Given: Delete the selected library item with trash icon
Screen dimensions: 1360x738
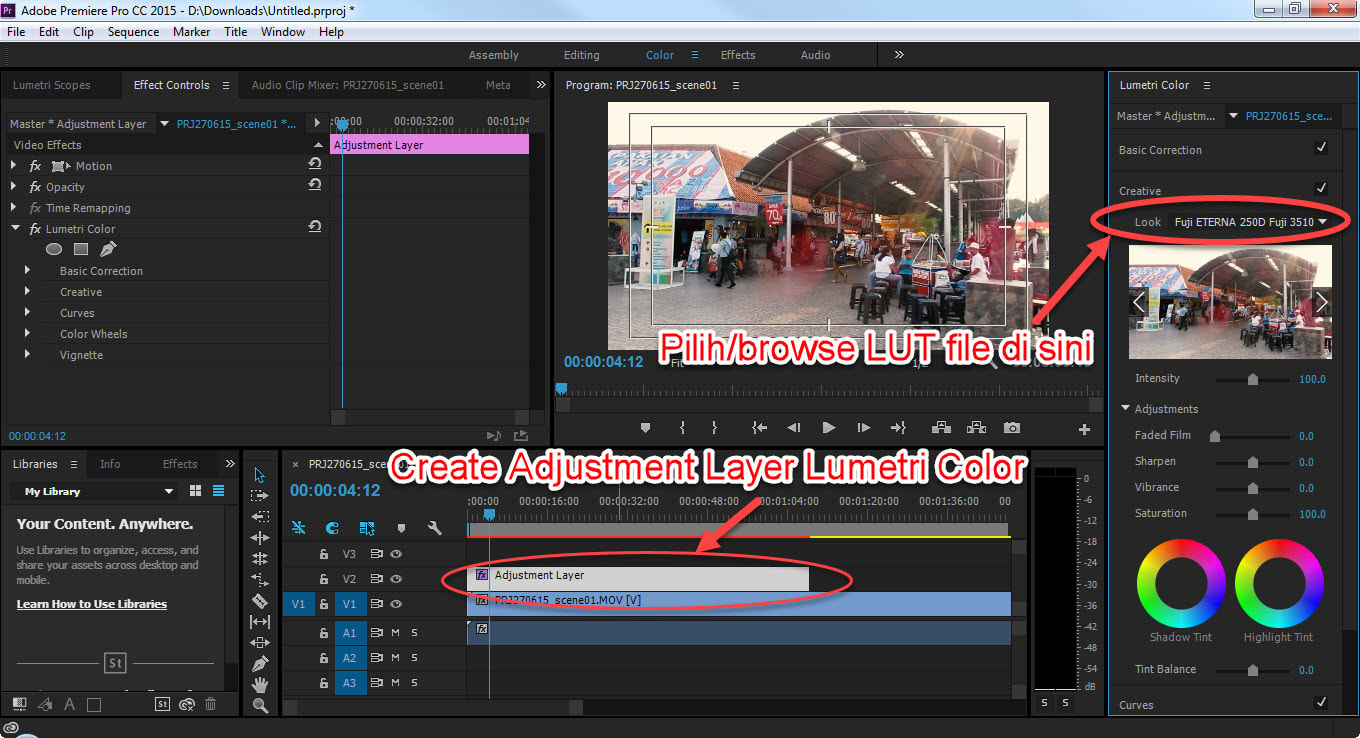Looking at the screenshot, I should 211,704.
